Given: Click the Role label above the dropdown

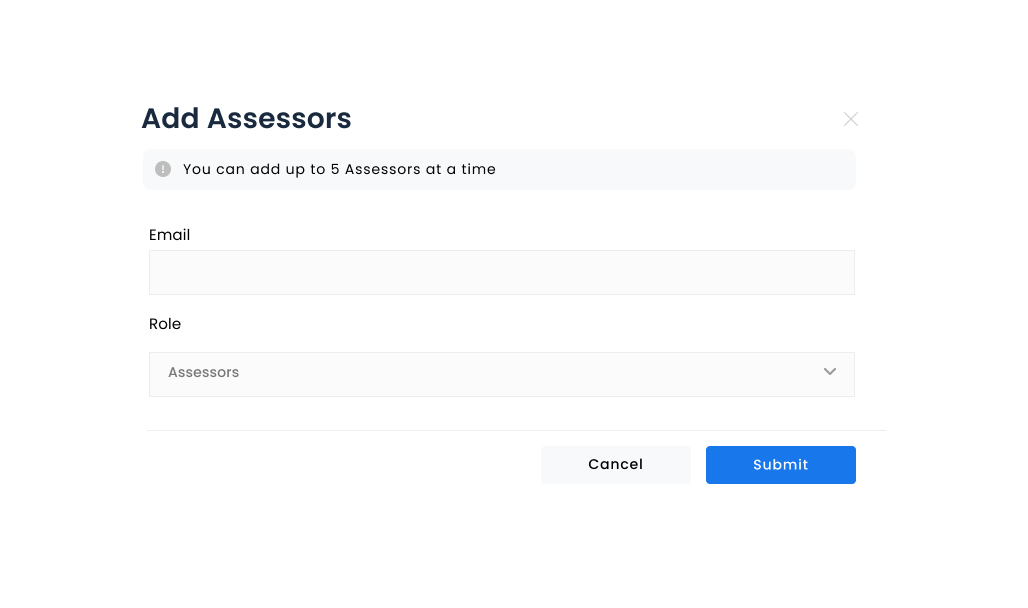Looking at the screenshot, I should point(165,323).
